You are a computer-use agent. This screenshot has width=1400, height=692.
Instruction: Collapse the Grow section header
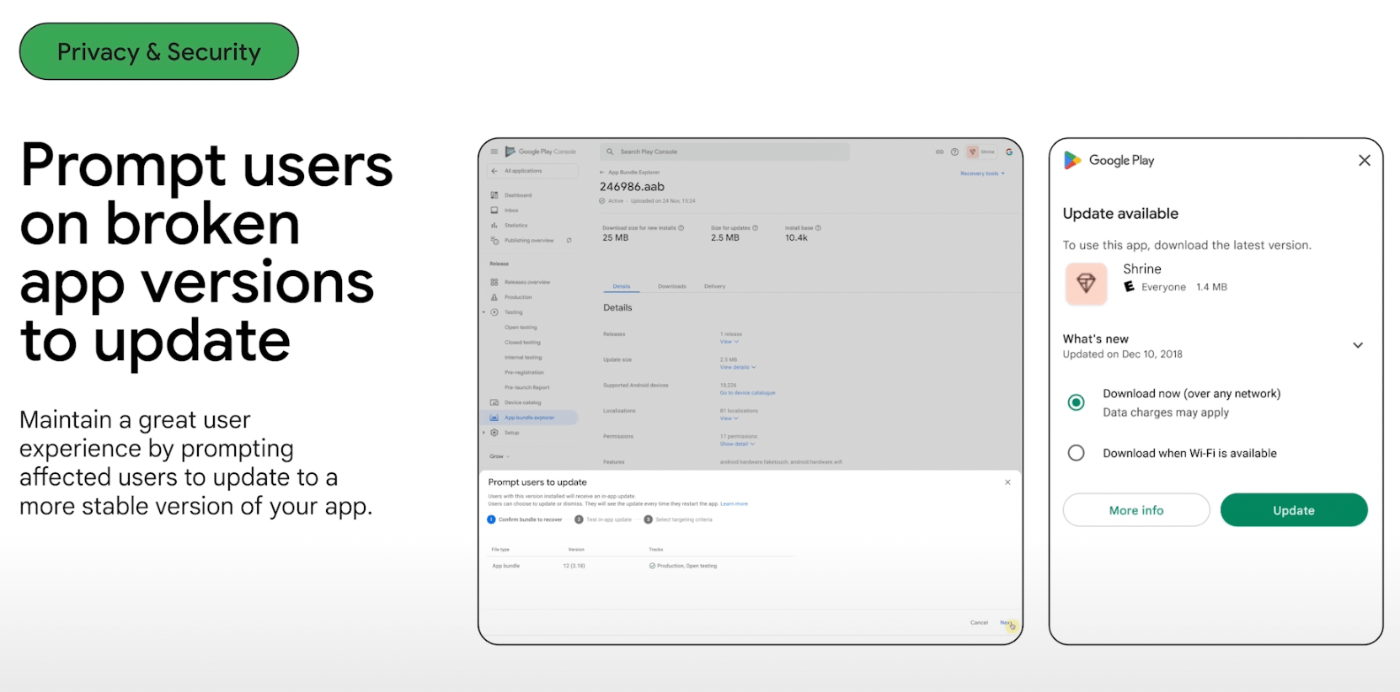pos(498,456)
